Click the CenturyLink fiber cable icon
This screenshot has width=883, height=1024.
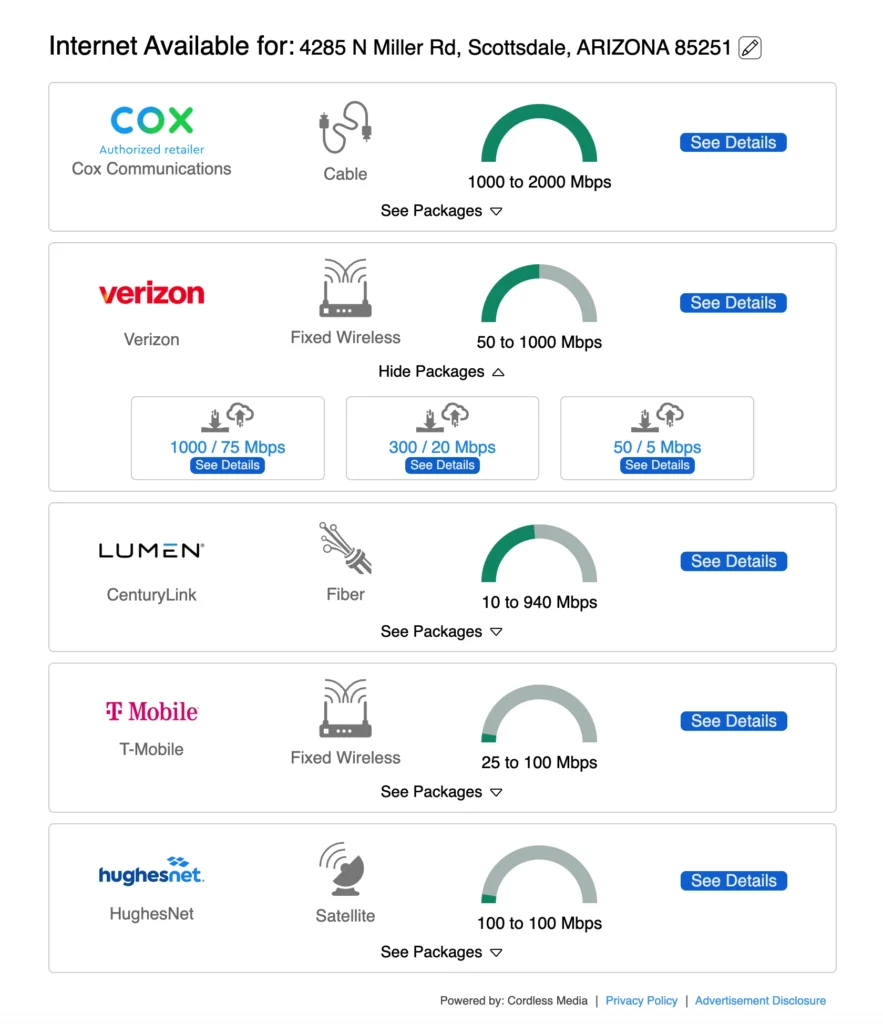(x=345, y=548)
